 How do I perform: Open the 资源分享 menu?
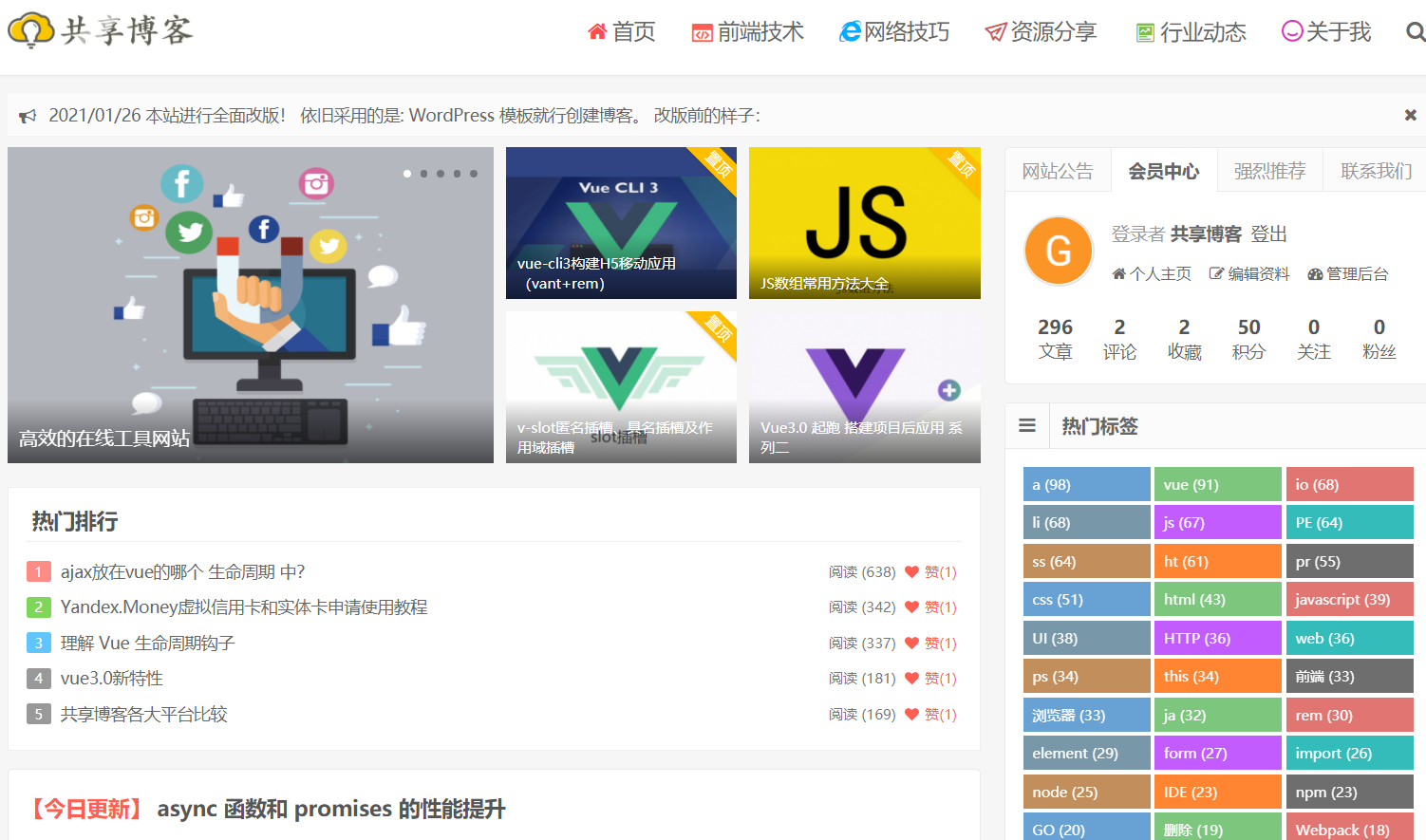pos(1041,32)
